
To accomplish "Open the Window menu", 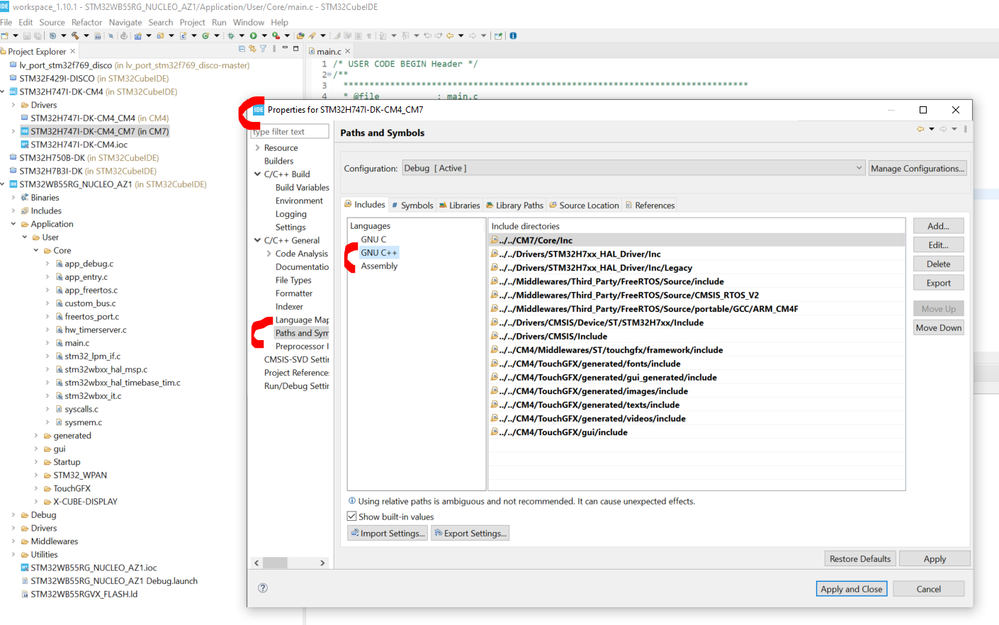I will click(248, 22).
